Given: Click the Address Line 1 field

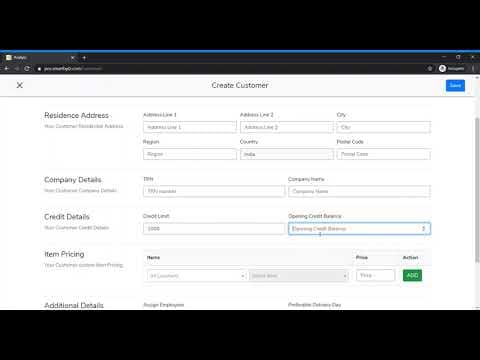Looking at the screenshot, I should (190, 127).
